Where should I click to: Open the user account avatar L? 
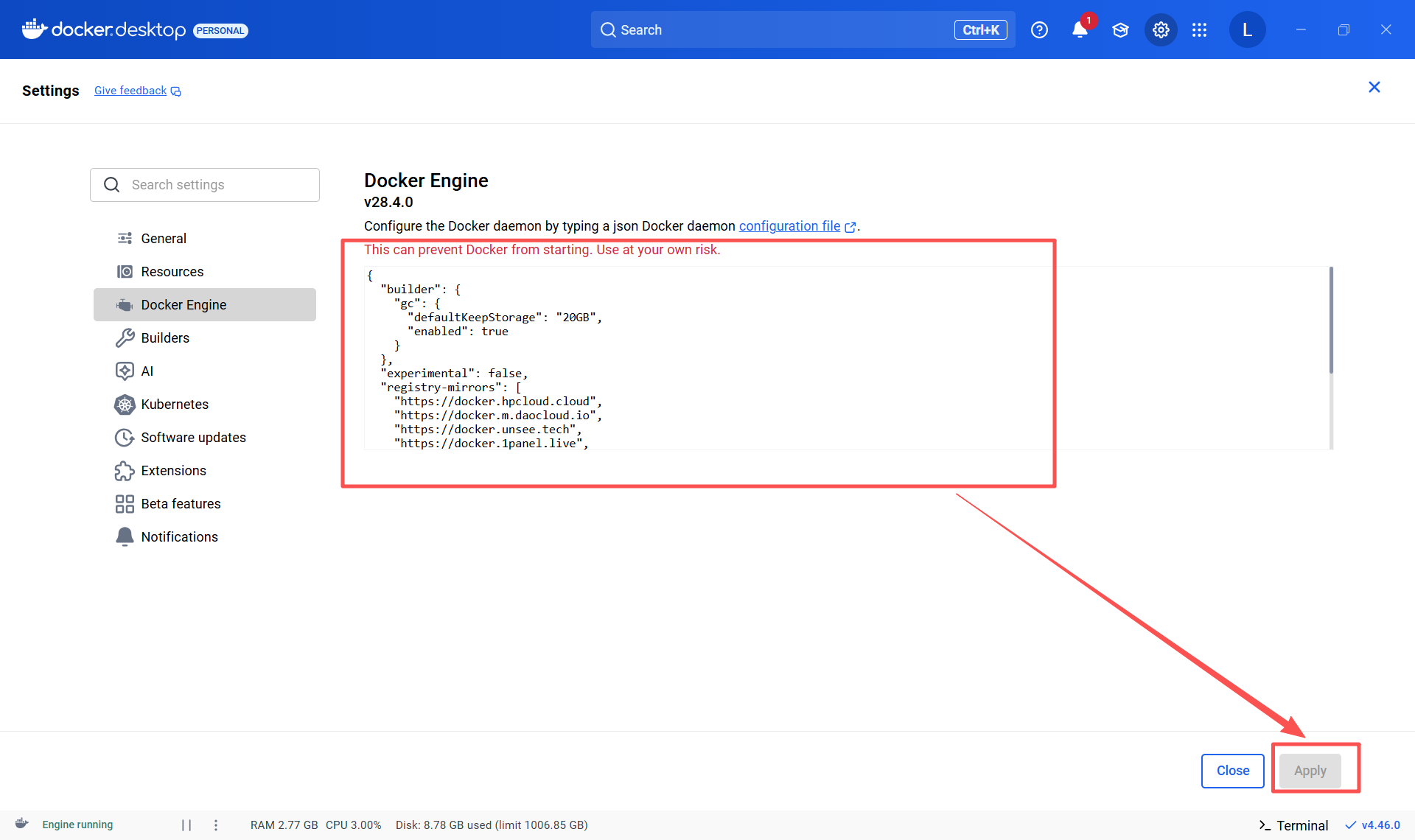click(1247, 30)
